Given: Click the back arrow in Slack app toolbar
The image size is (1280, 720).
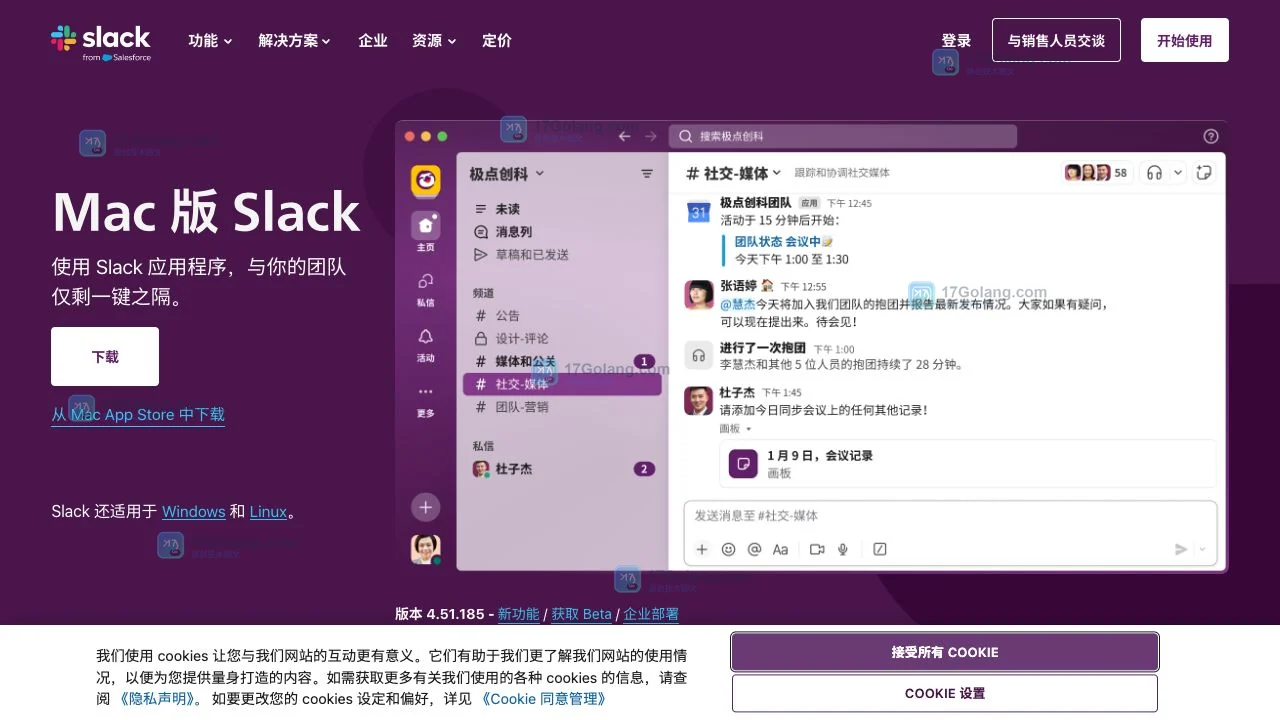Looking at the screenshot, I should click(624, 136).
